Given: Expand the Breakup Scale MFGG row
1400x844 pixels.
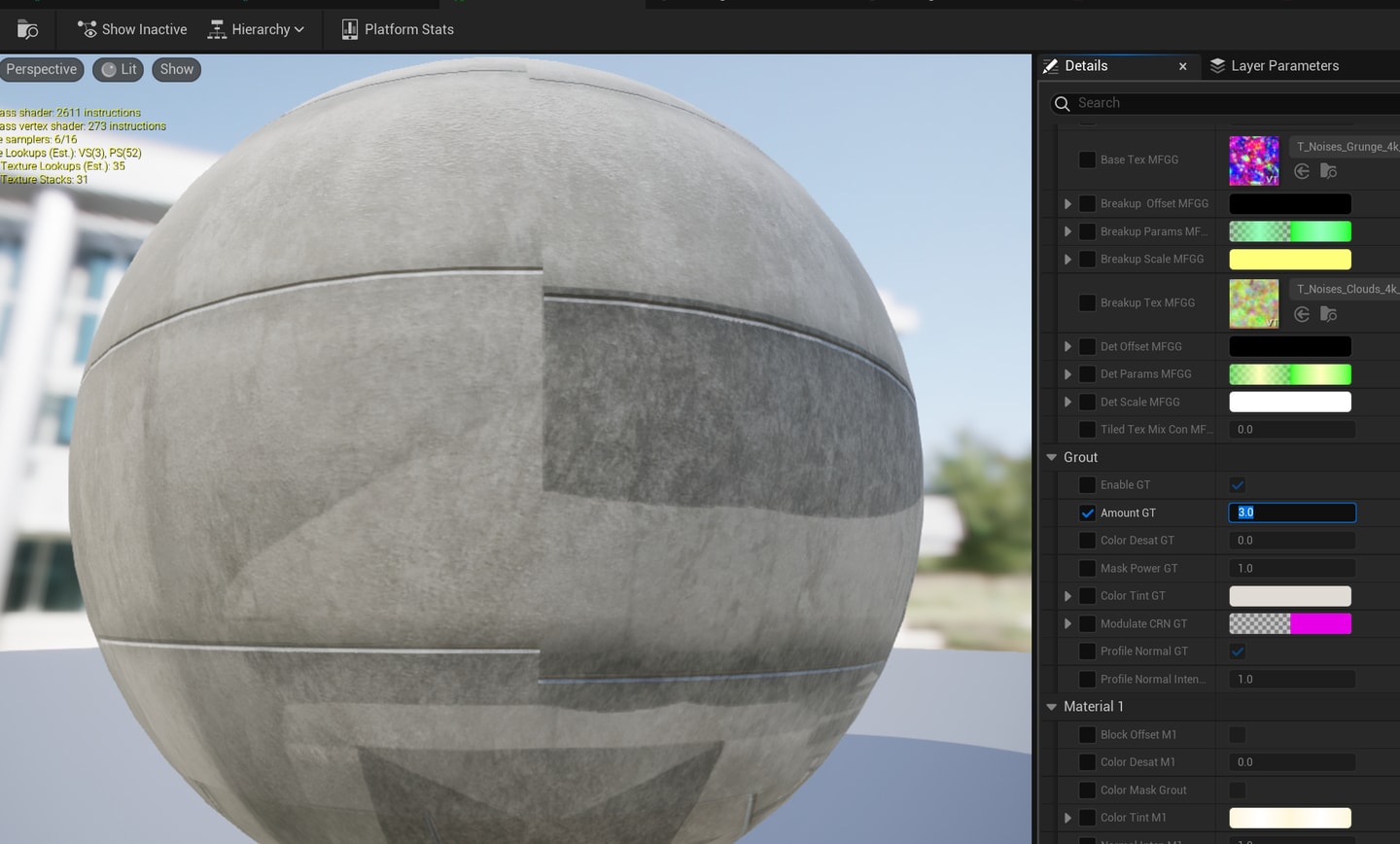Looking at the screenshot, I should 1067,259.
